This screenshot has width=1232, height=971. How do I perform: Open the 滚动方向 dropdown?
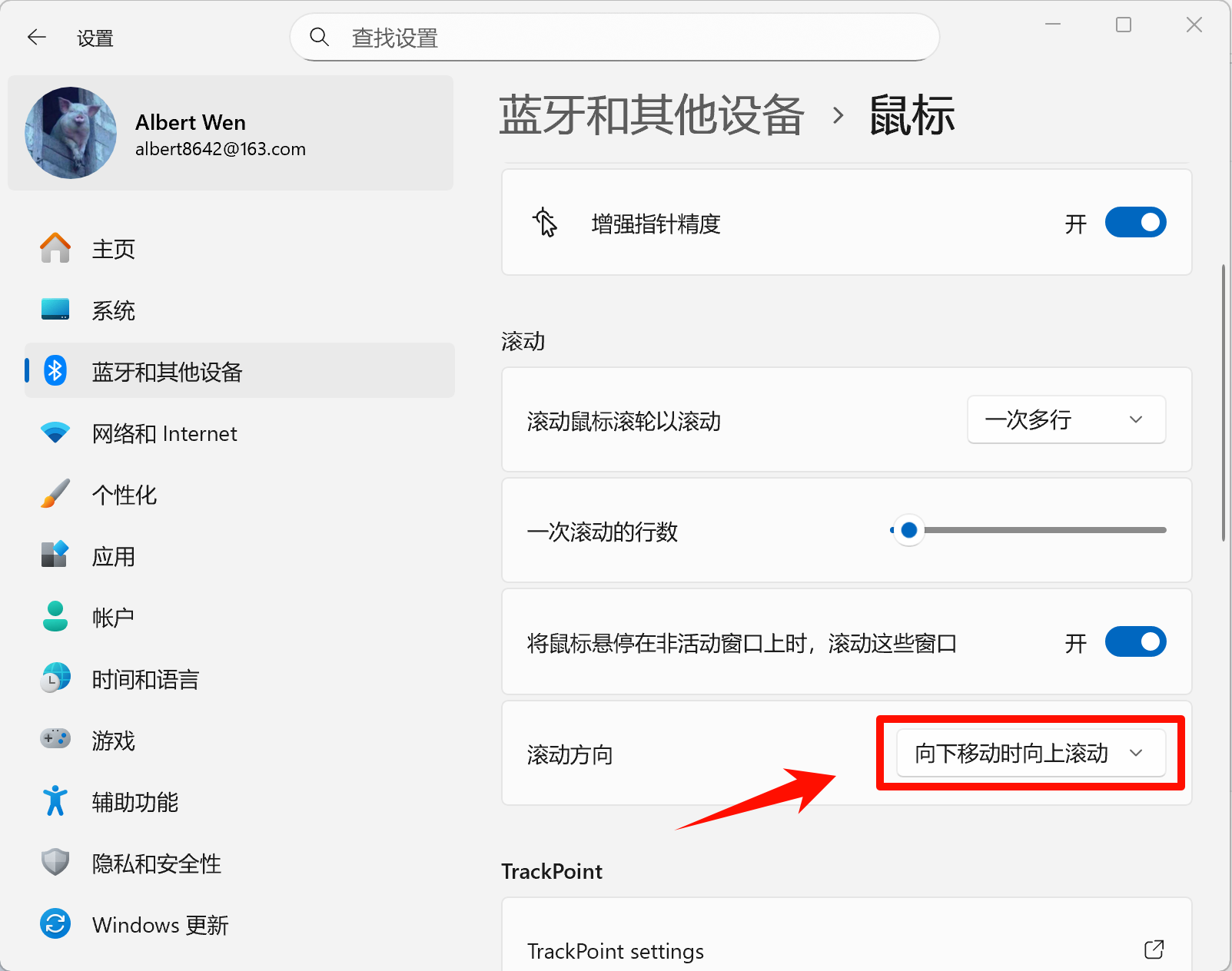click(x=1030, y=754)
